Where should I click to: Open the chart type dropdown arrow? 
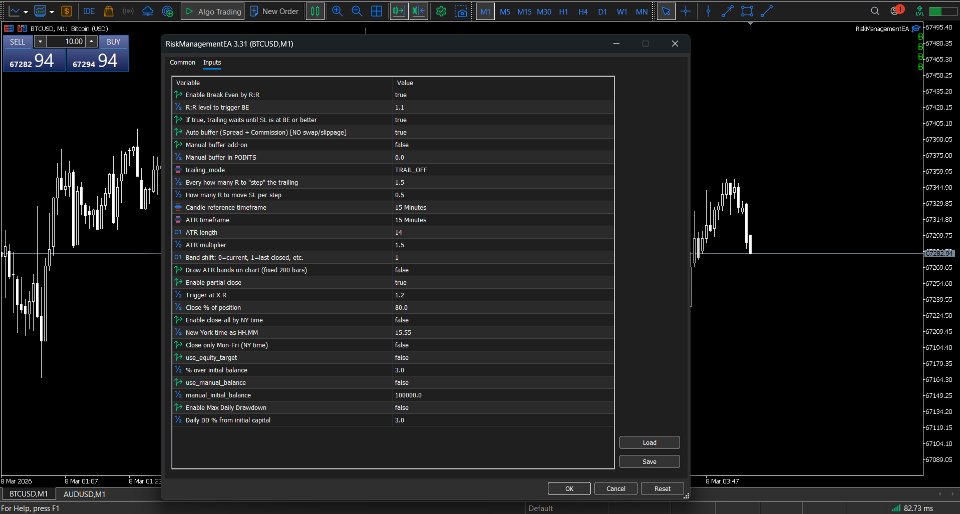(26, 12)
